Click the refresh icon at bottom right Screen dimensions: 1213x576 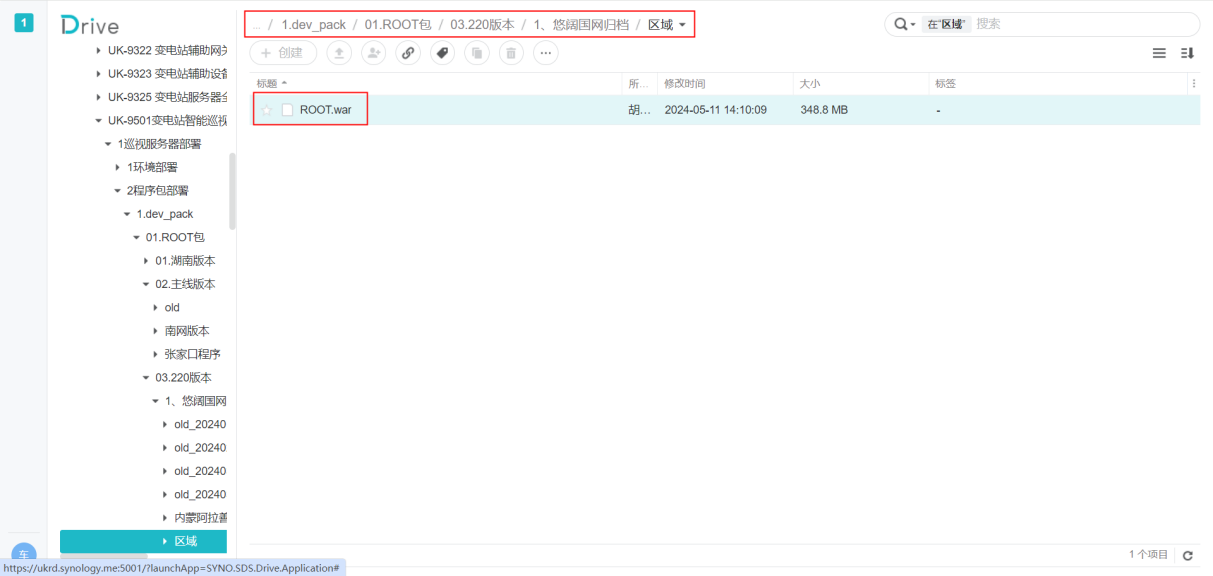tap(1188, 555)
